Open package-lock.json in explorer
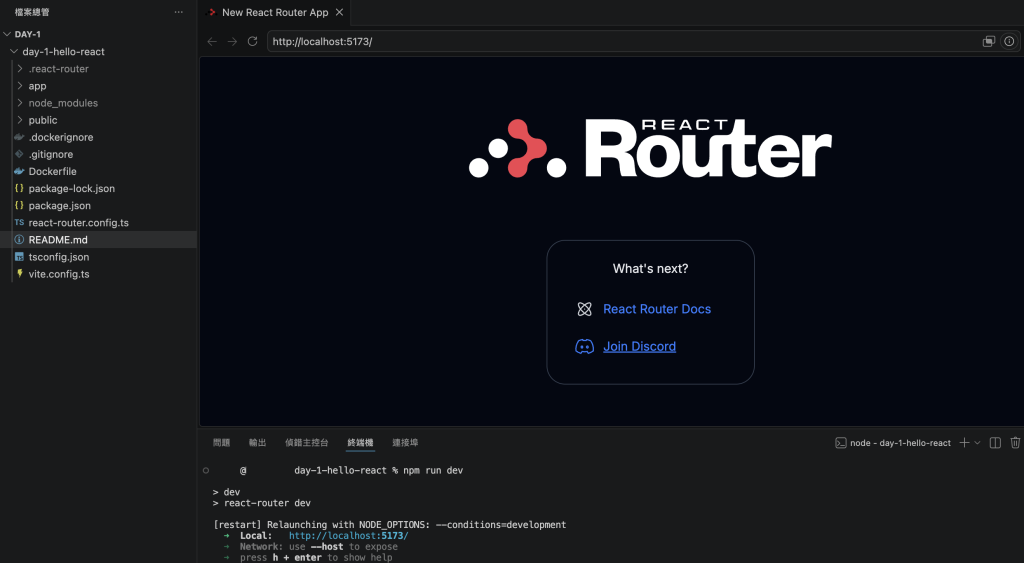The width and height of the screenshot is (1024, 563). coord(72,188)
